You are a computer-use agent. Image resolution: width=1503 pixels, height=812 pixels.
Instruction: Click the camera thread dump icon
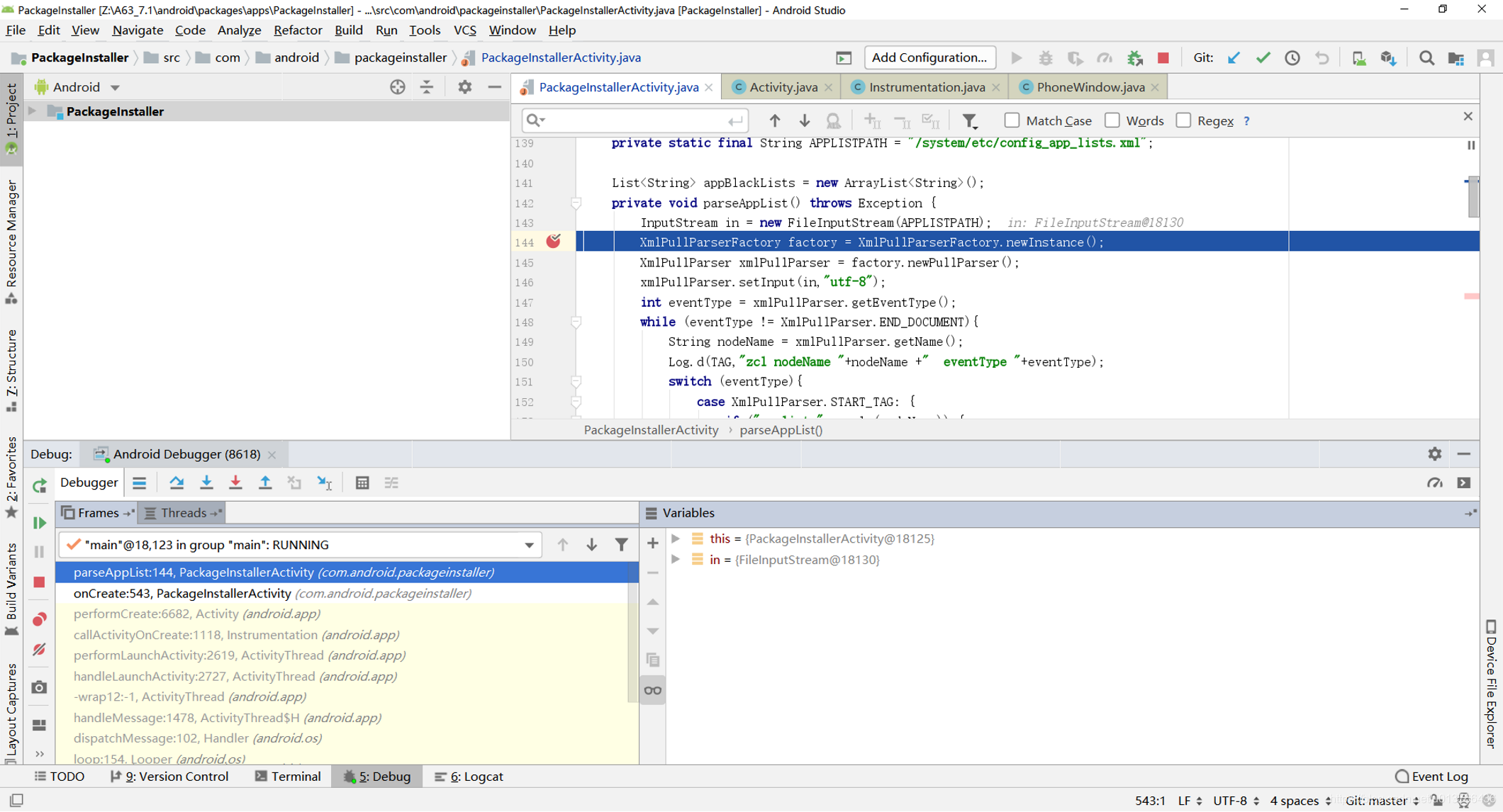pyautogui.click(x=40, y=687)
